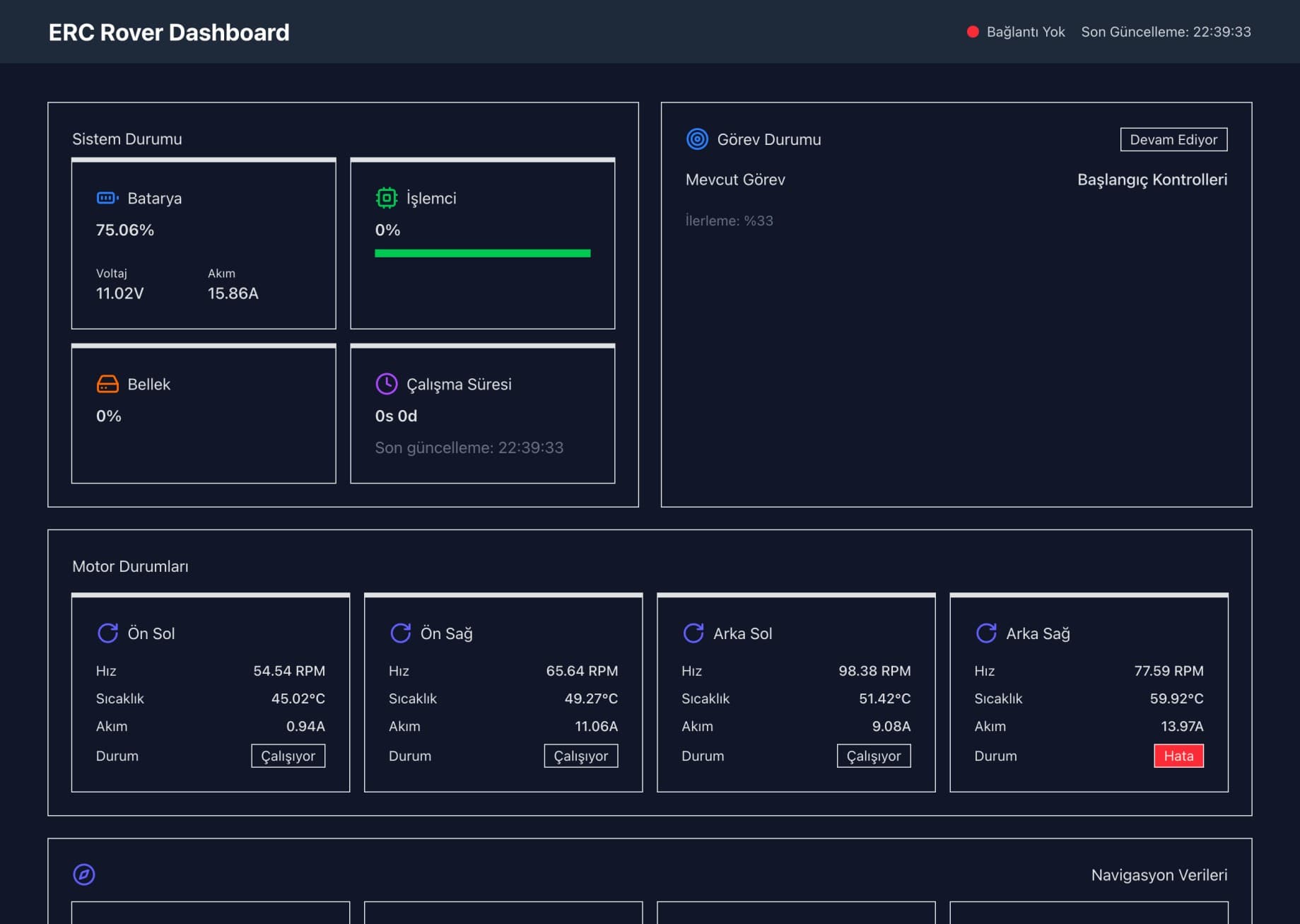Click the rotate icon for Ön Sağ motor
This screenshot has width=1300, height=924.
coord(400,633)
